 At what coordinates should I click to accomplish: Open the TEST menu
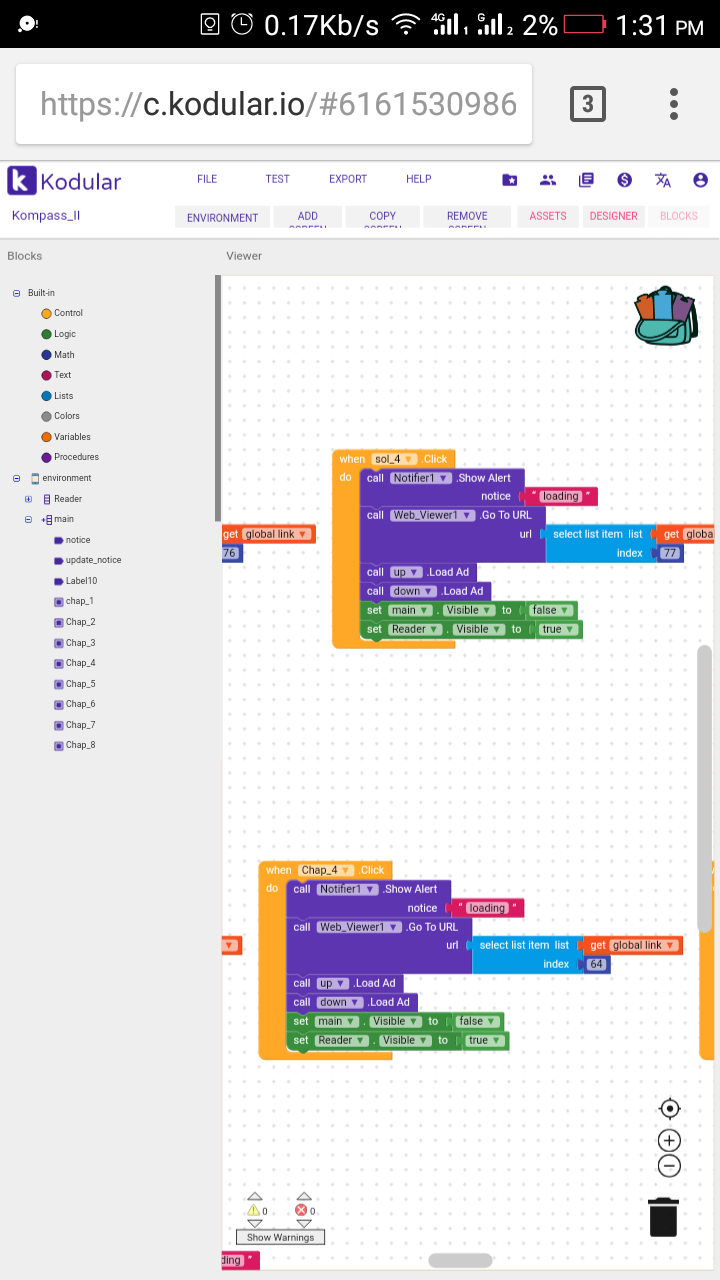pos(277,179)
